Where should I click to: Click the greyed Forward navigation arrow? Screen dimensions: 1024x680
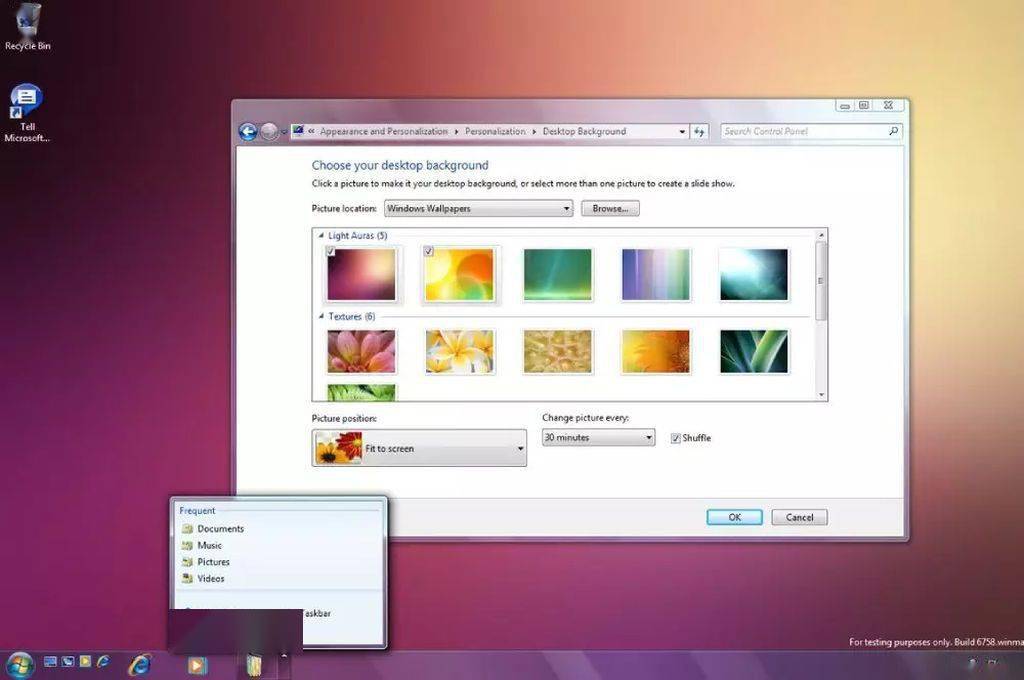pos(269,132)
